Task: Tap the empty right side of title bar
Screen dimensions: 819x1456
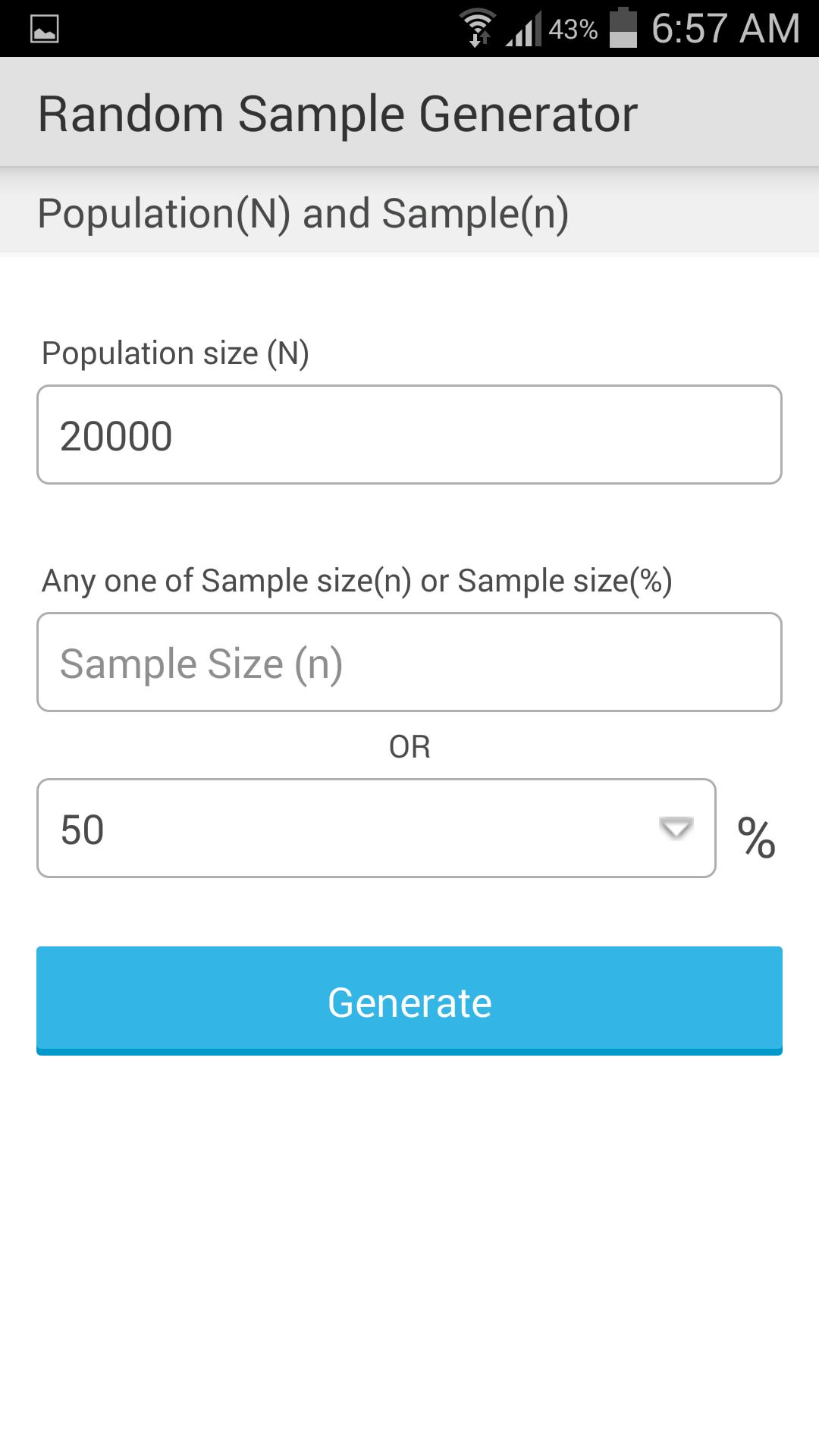Action: [x=728, y=114]
